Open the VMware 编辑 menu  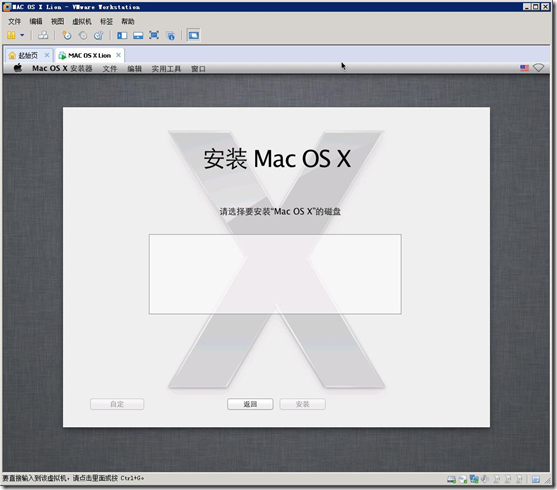click(x=36, y=21)
